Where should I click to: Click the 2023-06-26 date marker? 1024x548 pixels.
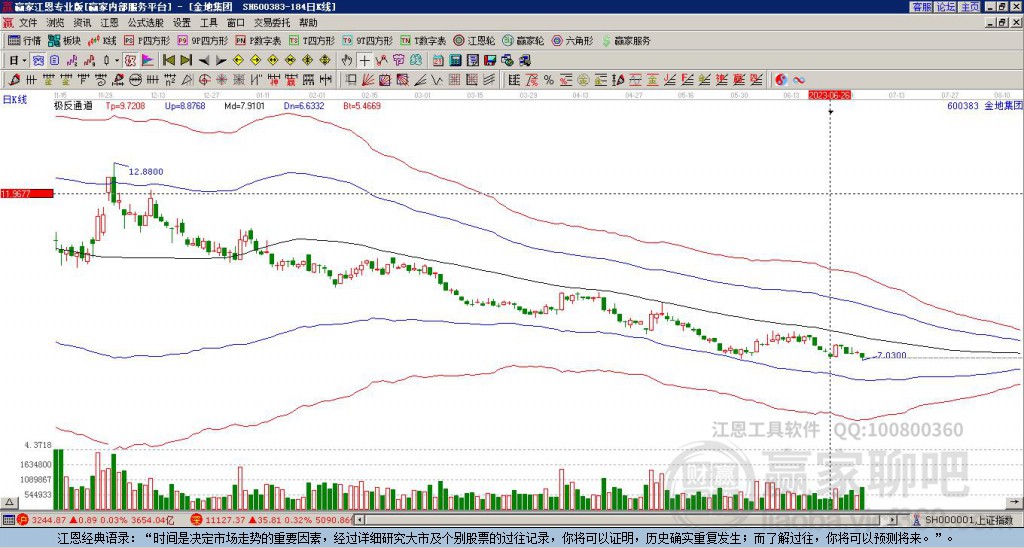(829, 95)
